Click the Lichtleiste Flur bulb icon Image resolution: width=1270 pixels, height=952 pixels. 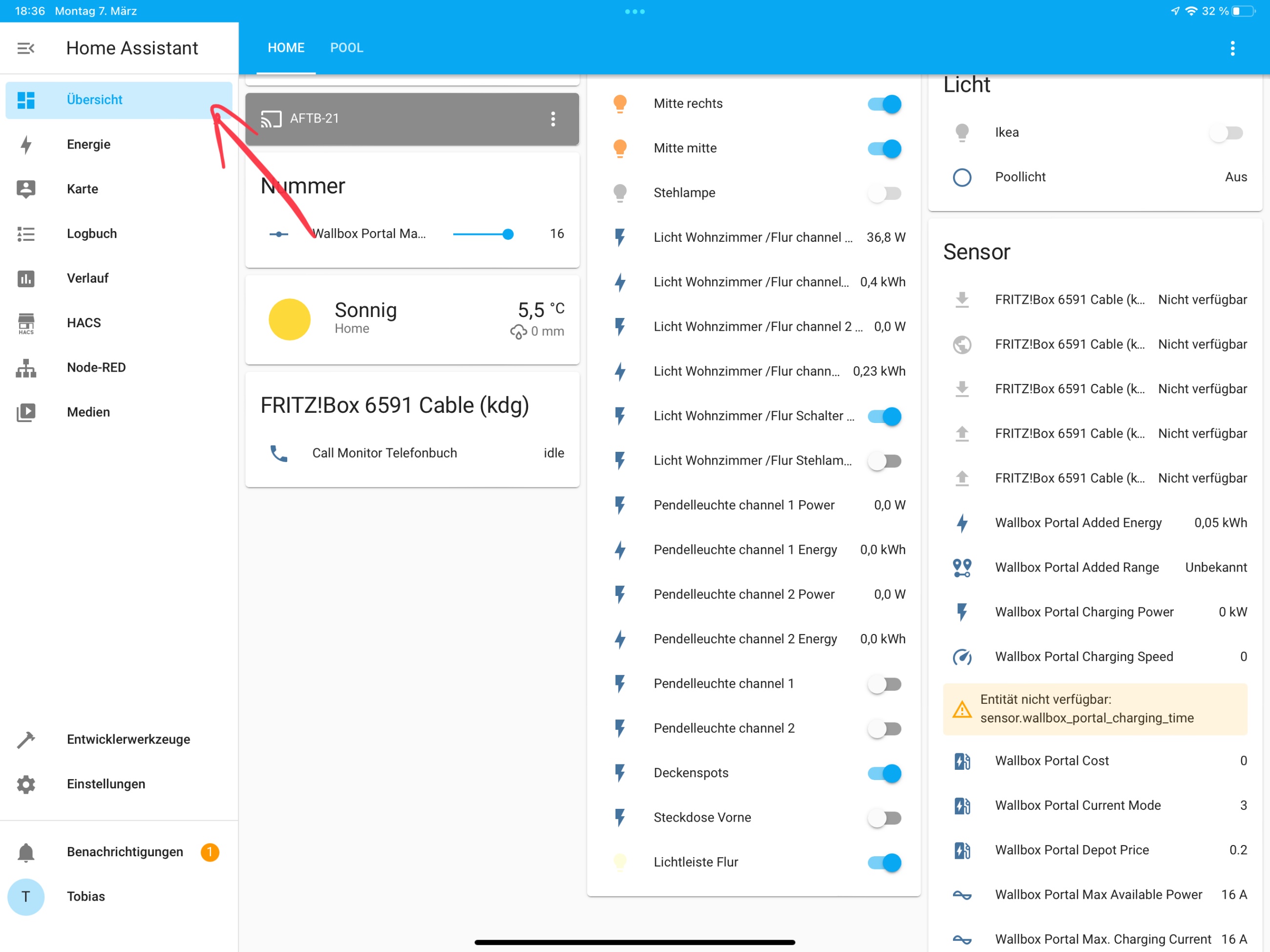[x=620, y=863]
